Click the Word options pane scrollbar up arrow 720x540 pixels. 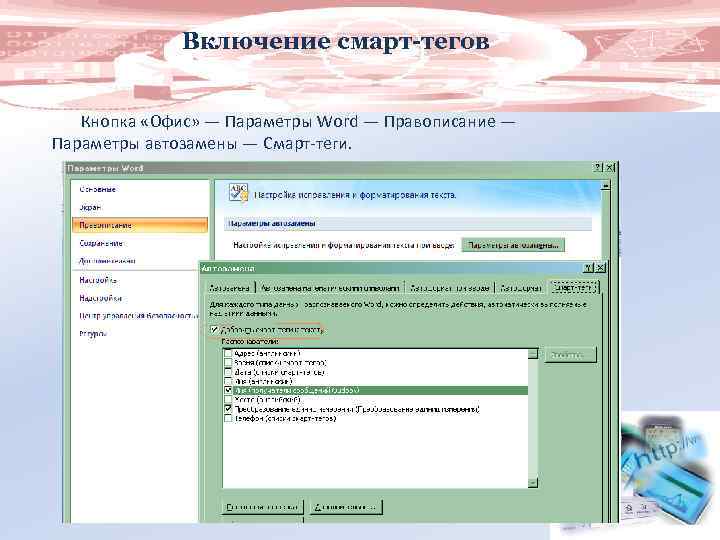click(606, 186)
